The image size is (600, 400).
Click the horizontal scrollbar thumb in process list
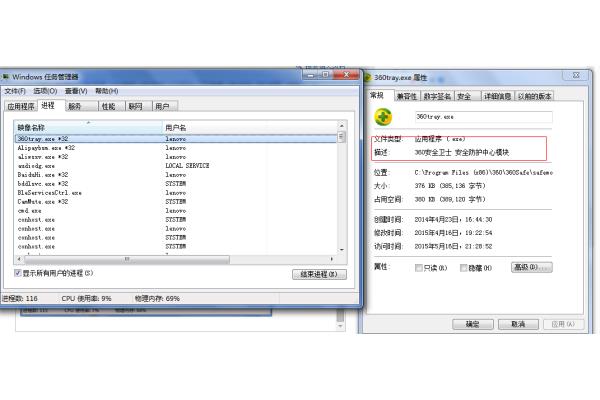tap(127, 259)
